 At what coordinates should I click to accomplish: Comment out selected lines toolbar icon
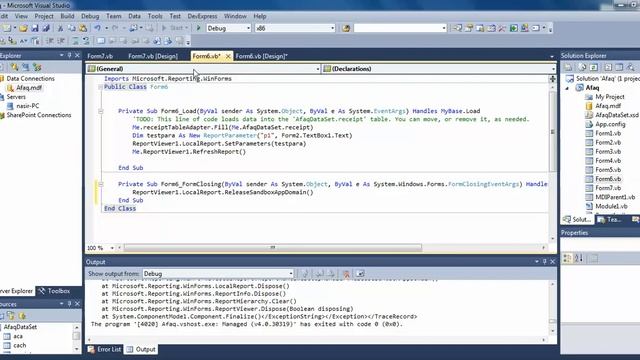(x=76, y=41)
